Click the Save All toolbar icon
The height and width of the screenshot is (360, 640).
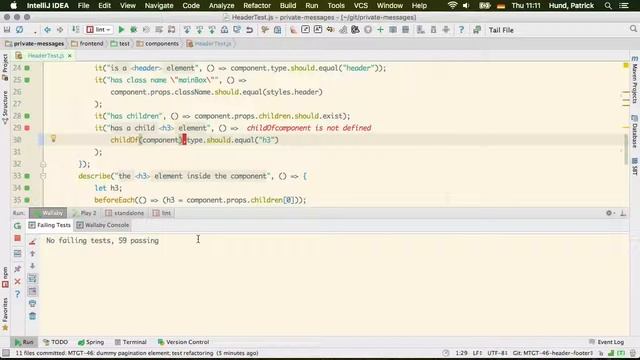7,30
